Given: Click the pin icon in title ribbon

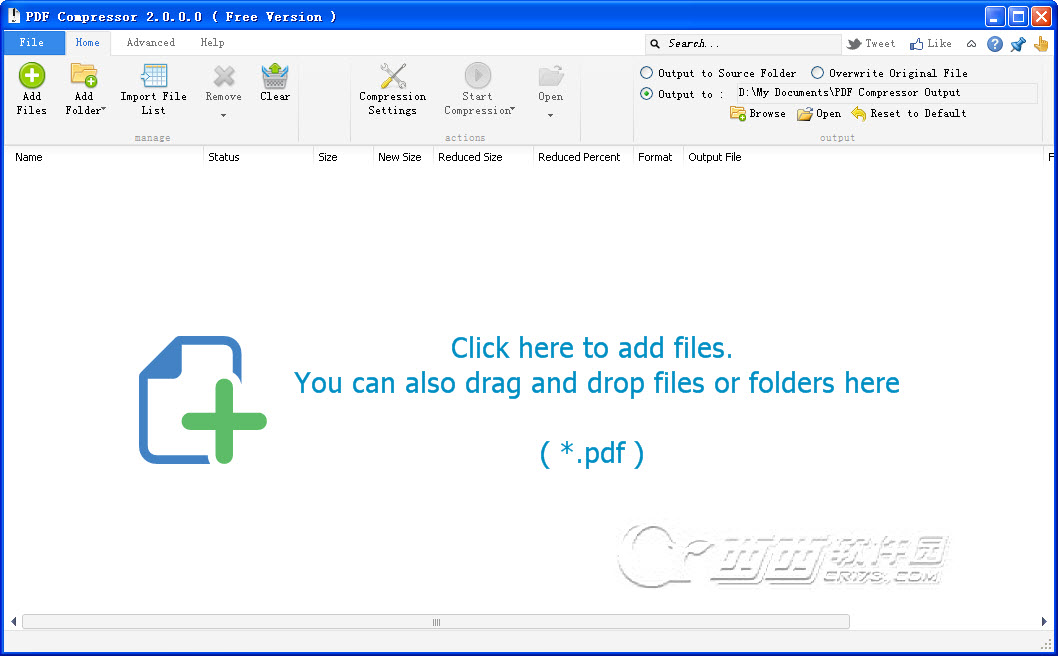Looking at the screenshot, I should coord(1018,44).
